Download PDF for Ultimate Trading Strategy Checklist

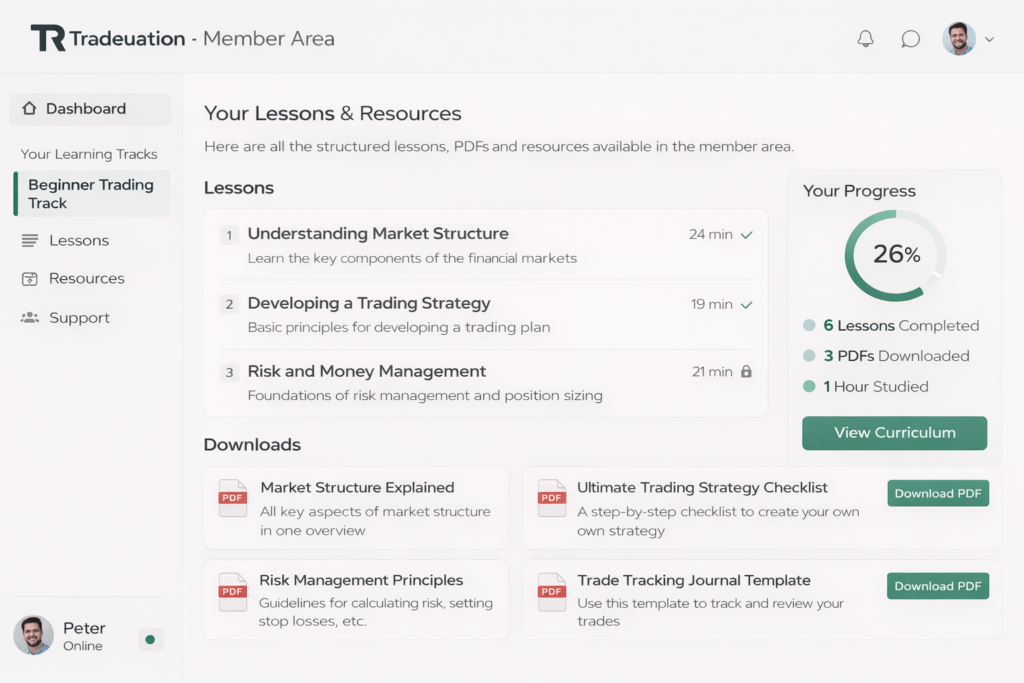937,493
